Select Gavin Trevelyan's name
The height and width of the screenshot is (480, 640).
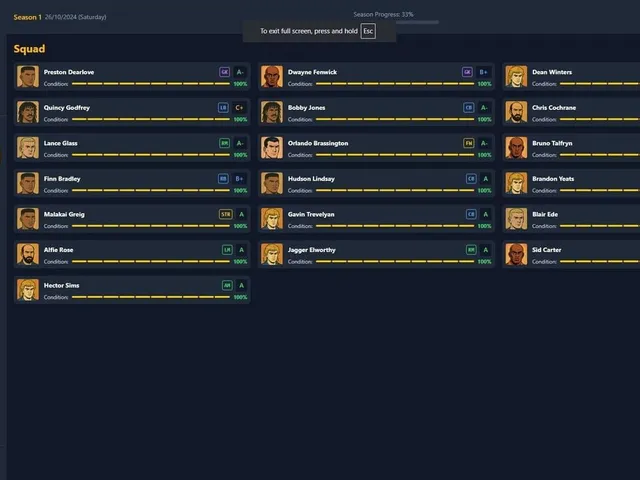click(x=311, y=214)
